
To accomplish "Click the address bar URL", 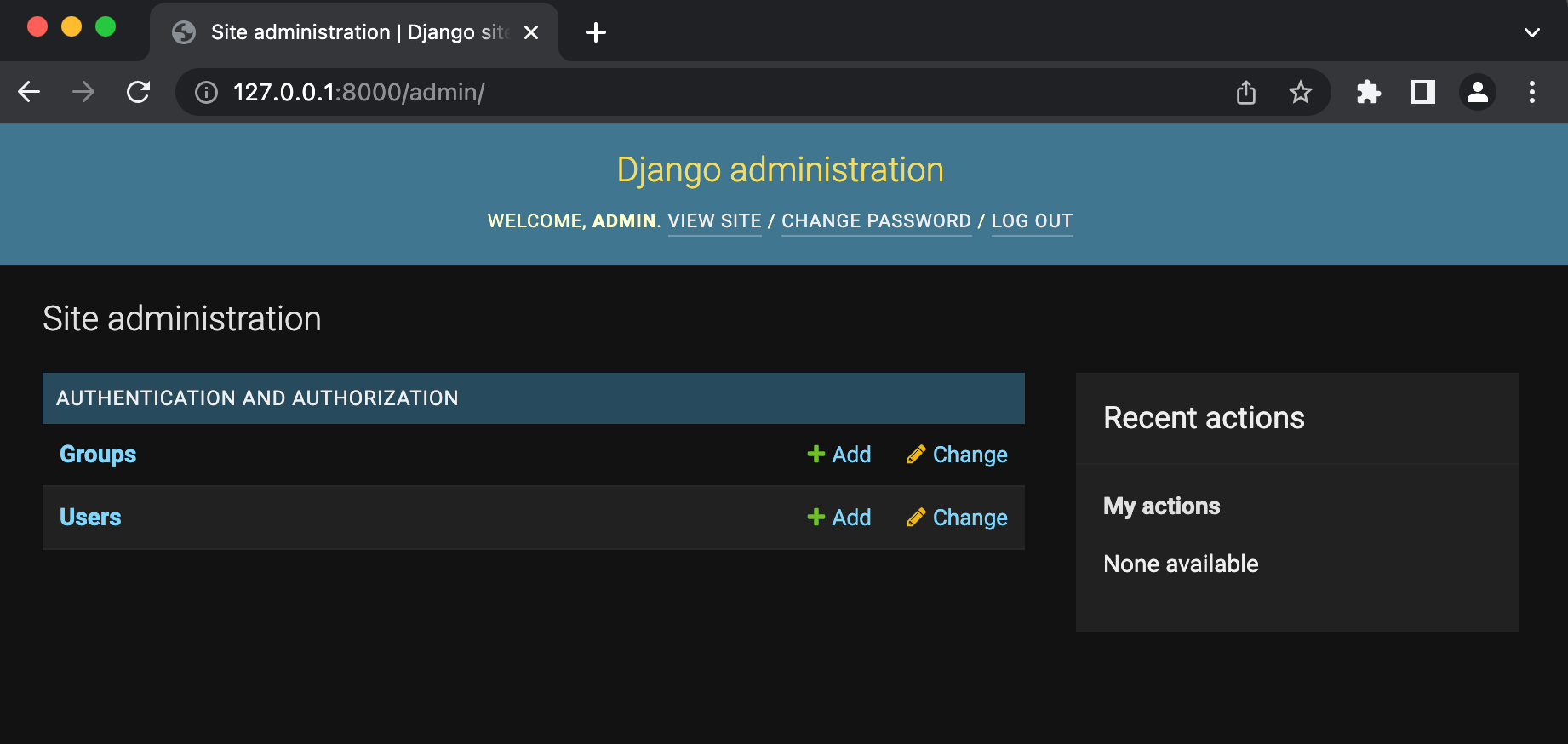I will (x=358, y=92).
